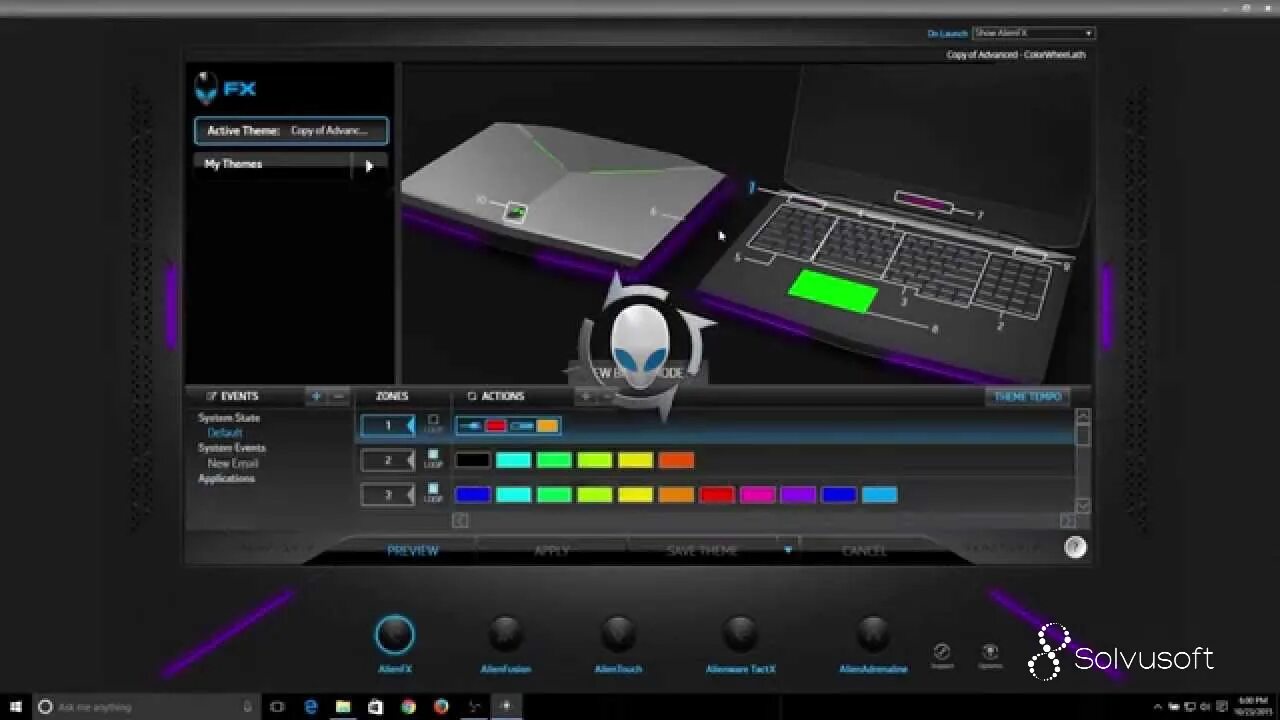
Task: Click the arrow on zone 3 selector
Action: coord(410,494)
